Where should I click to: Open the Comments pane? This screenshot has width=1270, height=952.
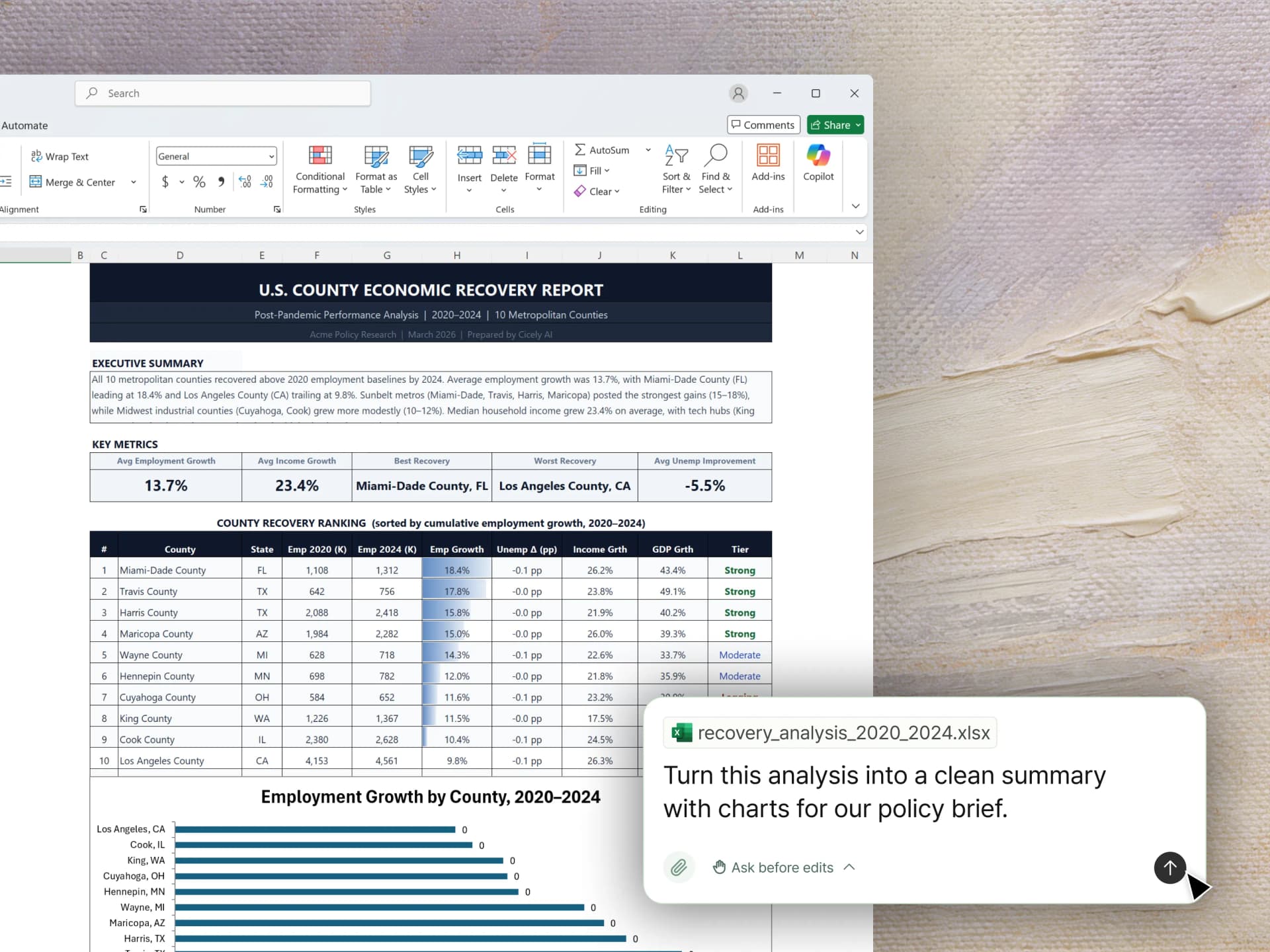coord(763,124)
